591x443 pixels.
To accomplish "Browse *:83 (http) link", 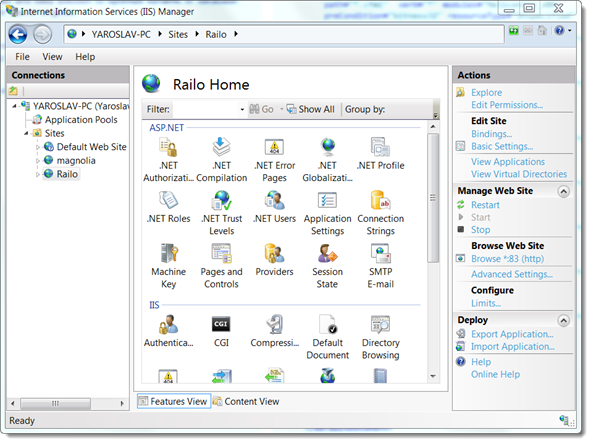I will coord(507,259).
